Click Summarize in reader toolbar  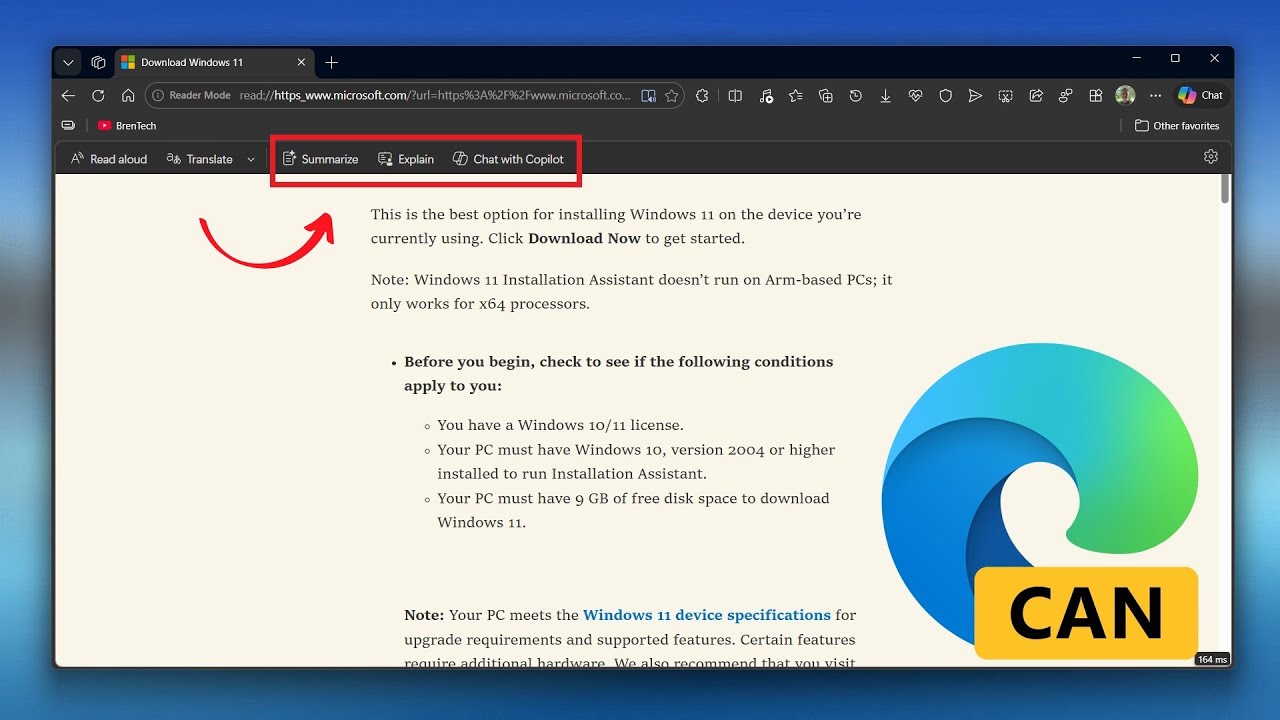pos(320,159)
